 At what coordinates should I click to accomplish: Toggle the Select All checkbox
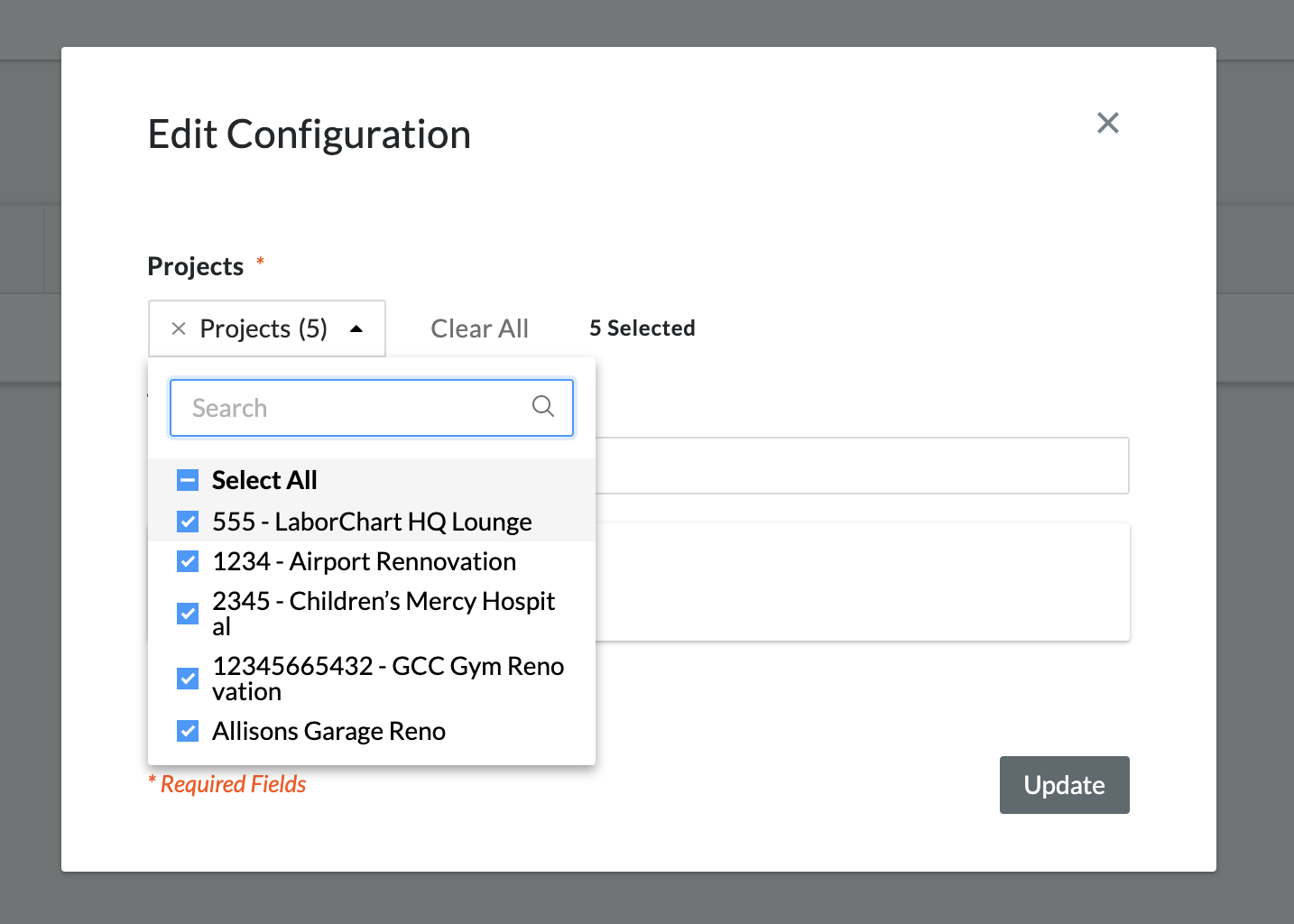[x=188, y=480]
